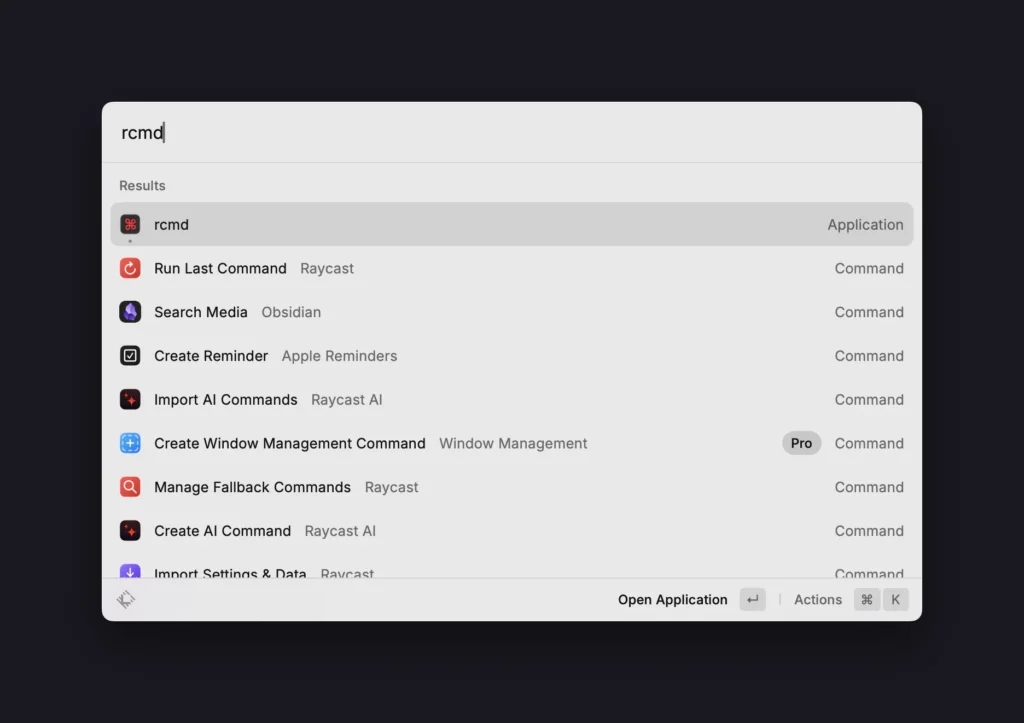
Task: Click the Create AI Command icon
Action: click(x=130, y=531)
